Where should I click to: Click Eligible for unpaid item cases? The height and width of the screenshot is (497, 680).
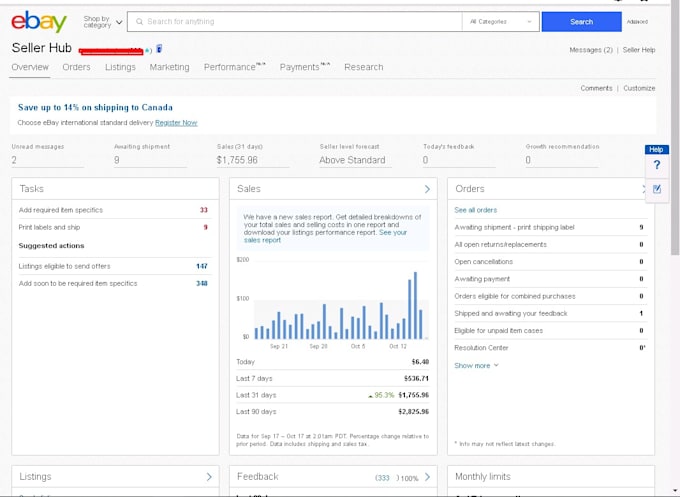pyautogui.click(x=549, y=330)
